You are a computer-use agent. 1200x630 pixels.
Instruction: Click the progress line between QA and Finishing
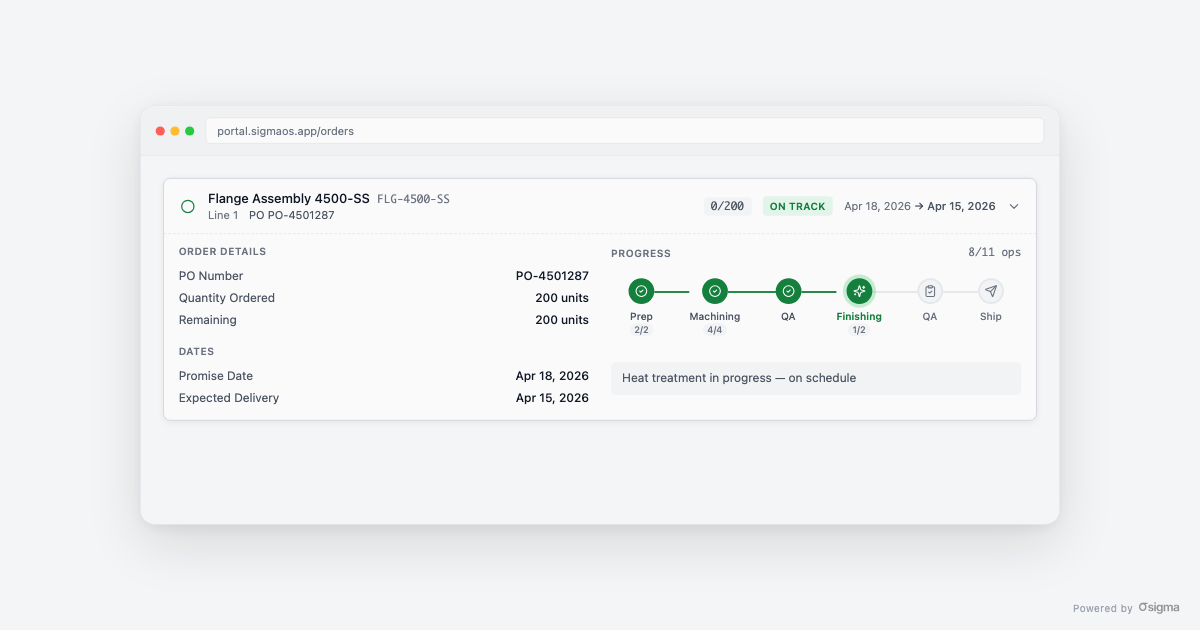pyautogui.click(x=823, y=291)
